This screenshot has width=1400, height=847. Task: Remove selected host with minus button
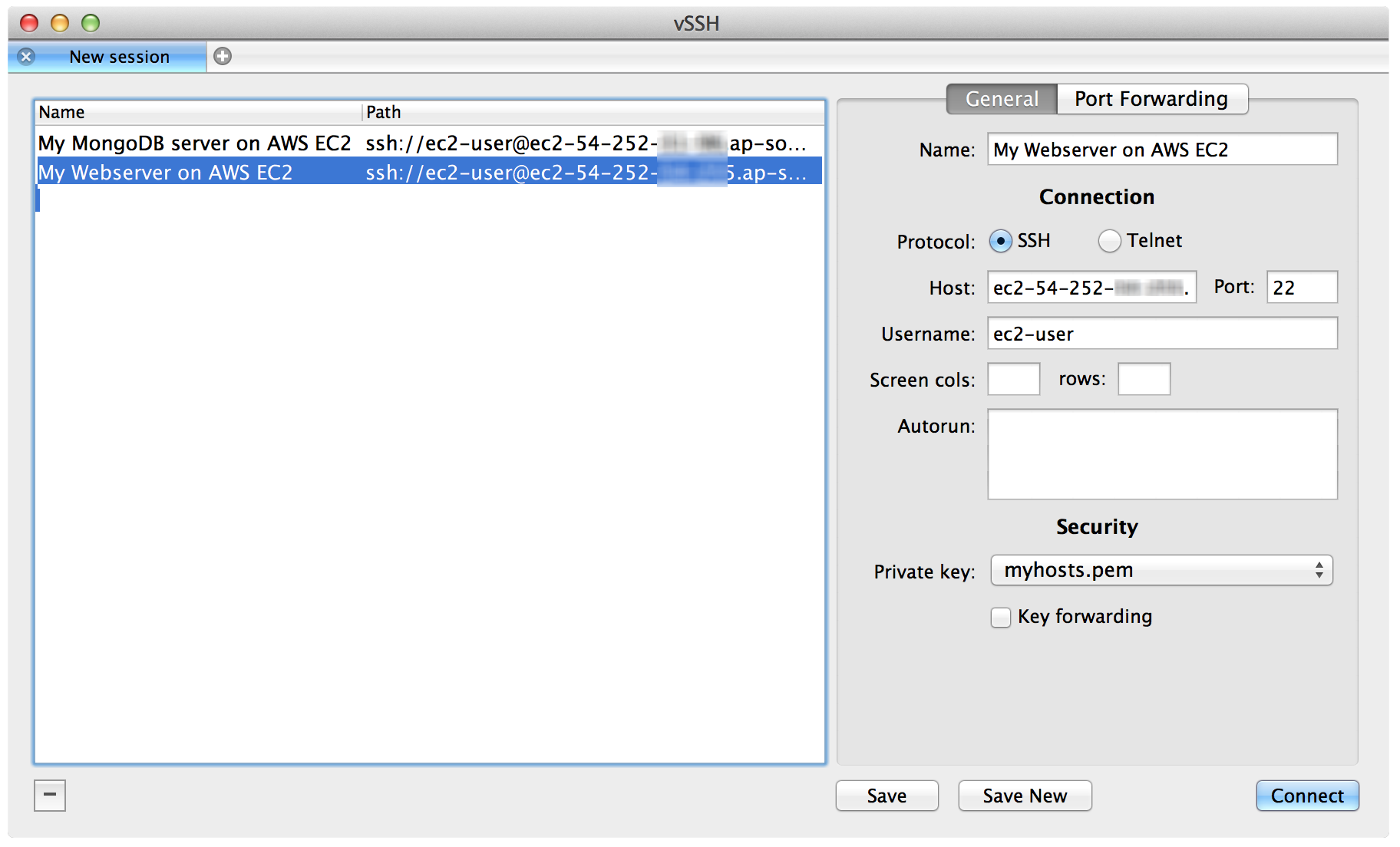pyautogui.click(x=50, y=795)
